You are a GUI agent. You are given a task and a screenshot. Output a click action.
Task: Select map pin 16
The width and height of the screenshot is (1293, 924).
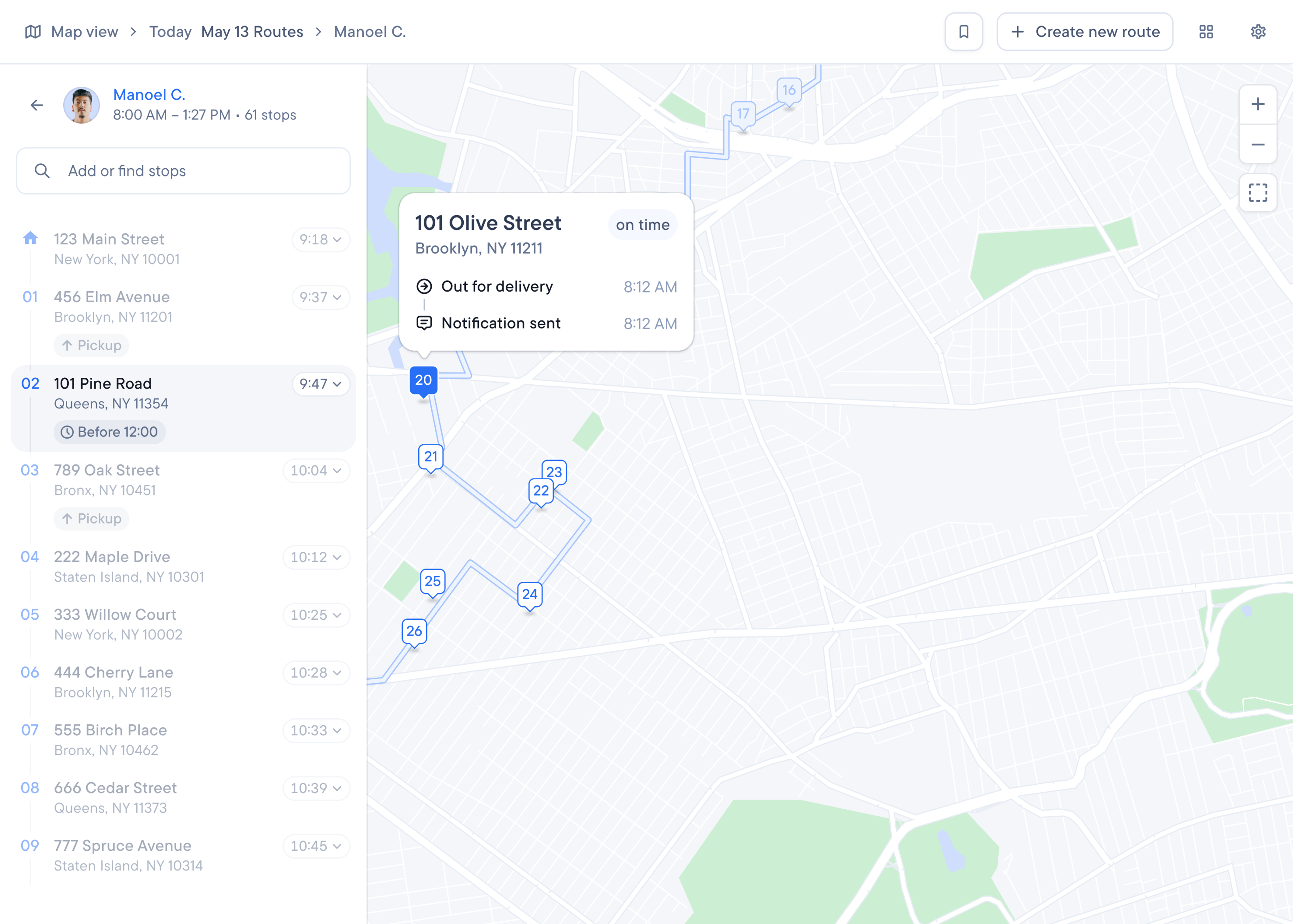coord(789,91)
